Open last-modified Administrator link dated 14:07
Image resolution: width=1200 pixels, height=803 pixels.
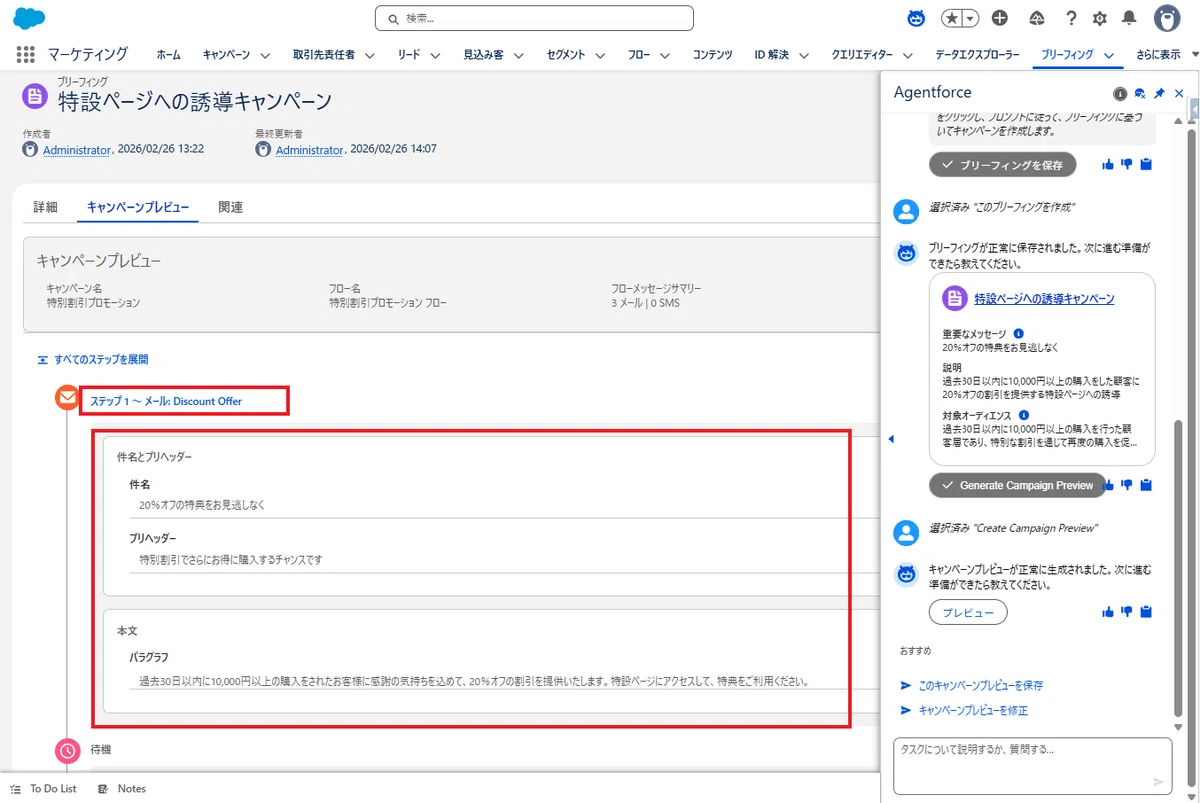[310, 149]
